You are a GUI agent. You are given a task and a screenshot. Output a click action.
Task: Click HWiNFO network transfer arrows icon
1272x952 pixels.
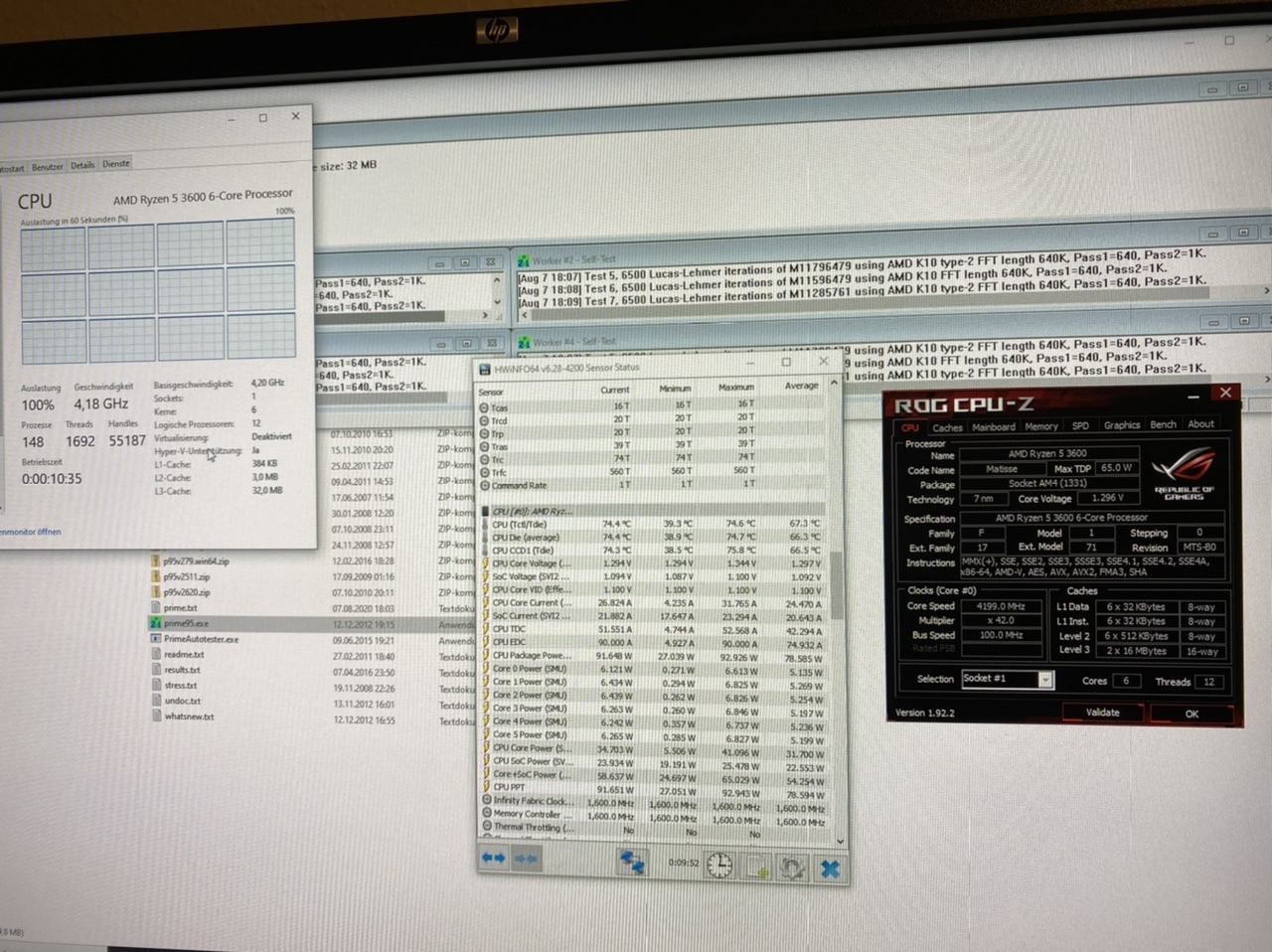point(631,862)
